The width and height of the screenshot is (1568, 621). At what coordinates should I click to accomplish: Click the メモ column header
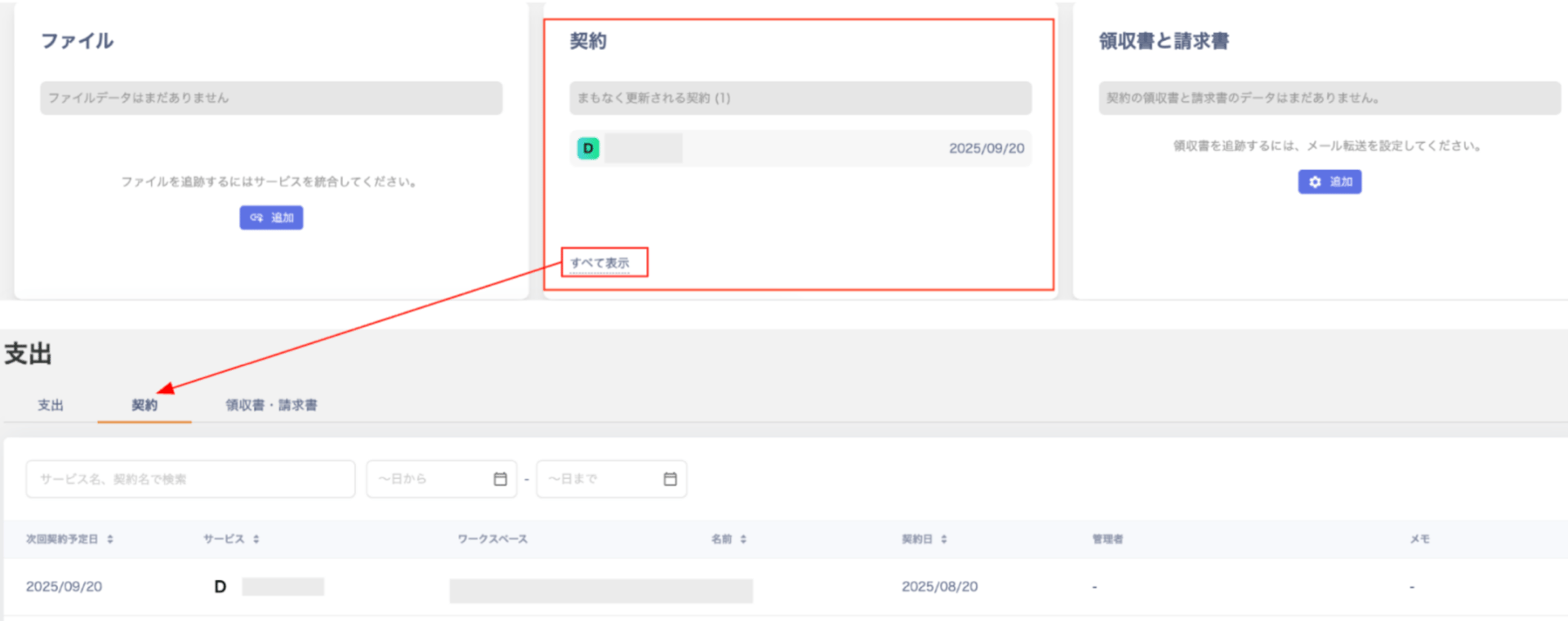1419,539
